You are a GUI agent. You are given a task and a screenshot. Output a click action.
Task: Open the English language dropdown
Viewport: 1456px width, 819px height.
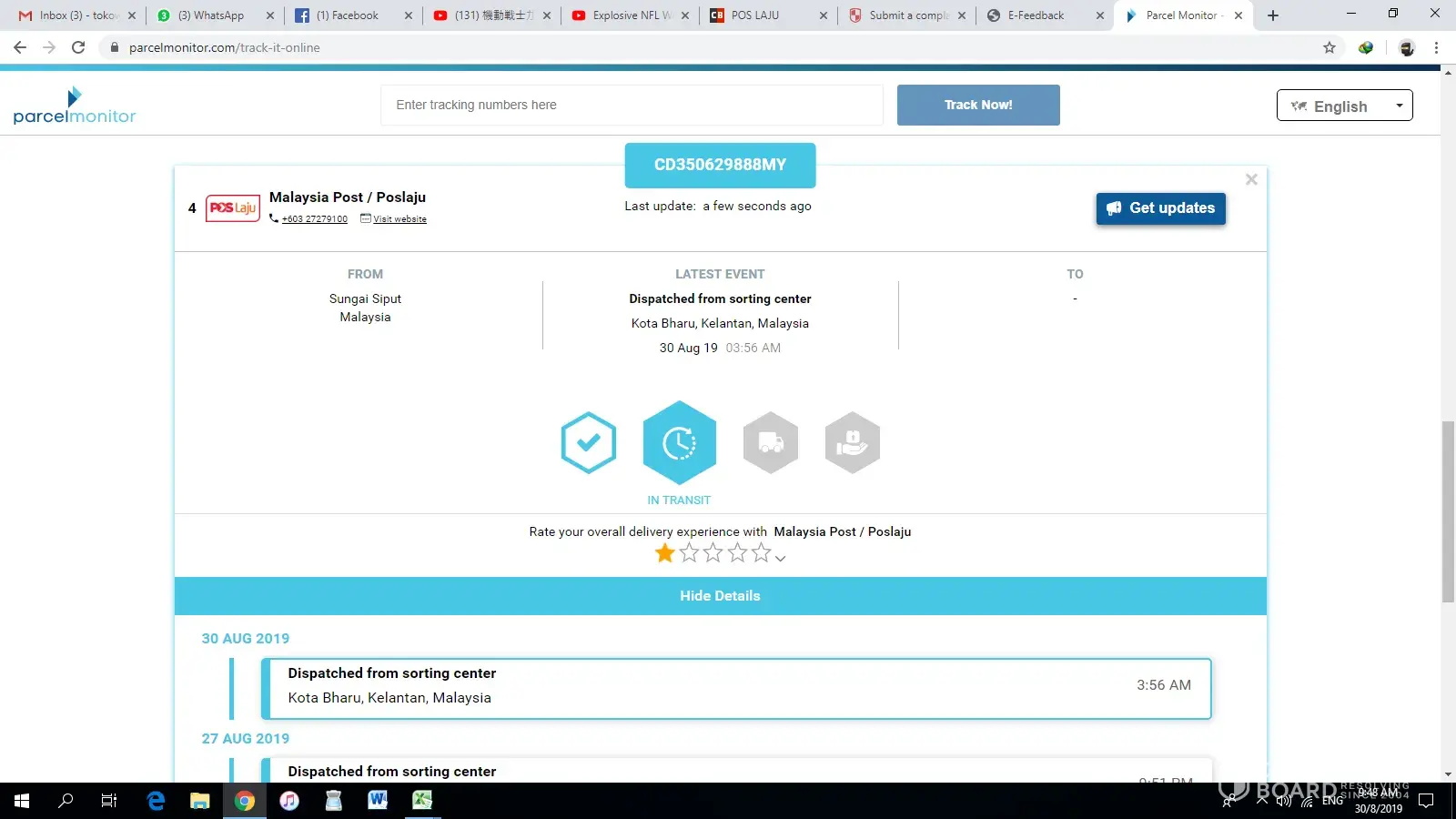pyautogui.click(x=1345, y=106)
